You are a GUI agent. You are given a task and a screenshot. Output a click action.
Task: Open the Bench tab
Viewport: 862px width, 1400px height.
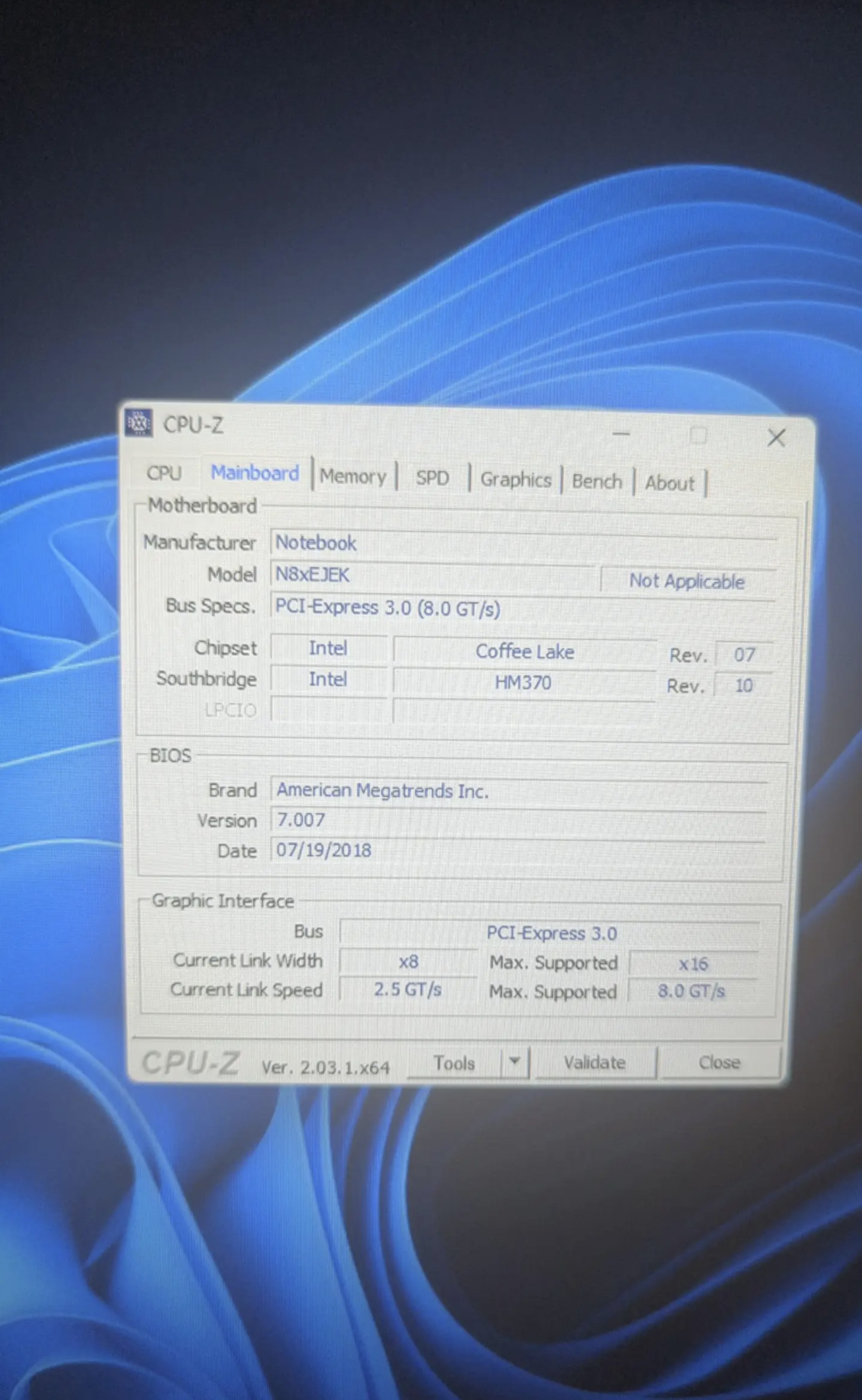click(x=597, y=481)
